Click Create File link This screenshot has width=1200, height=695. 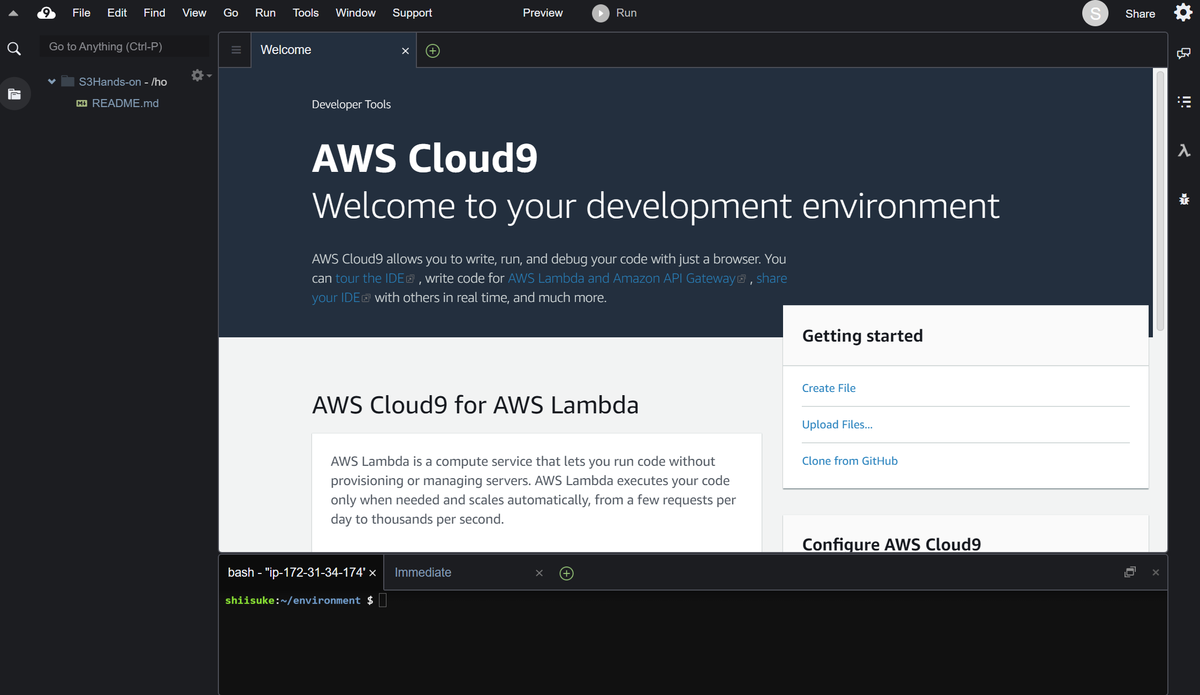(829, 388)
